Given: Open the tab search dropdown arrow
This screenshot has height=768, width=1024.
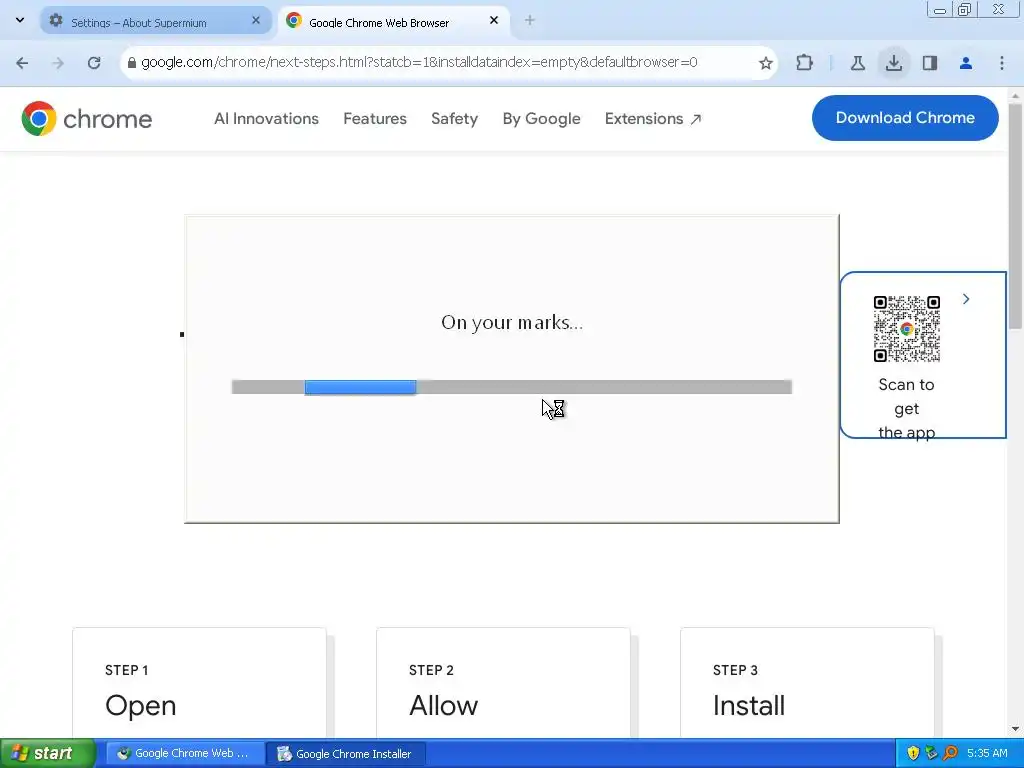Looking at the screenshot, I should [x=20, y=20].
